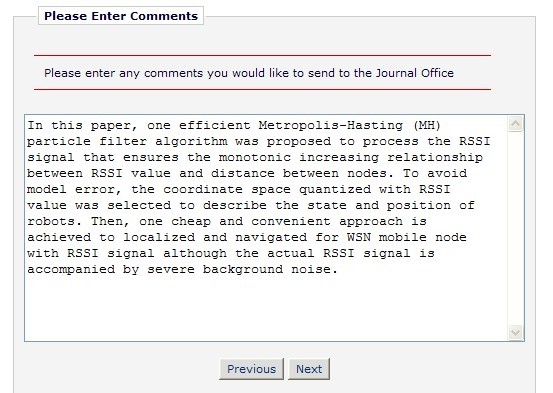Click the "Please Enter Comments" heading
This screenshot has height=393, width=553.
(121, 16)
